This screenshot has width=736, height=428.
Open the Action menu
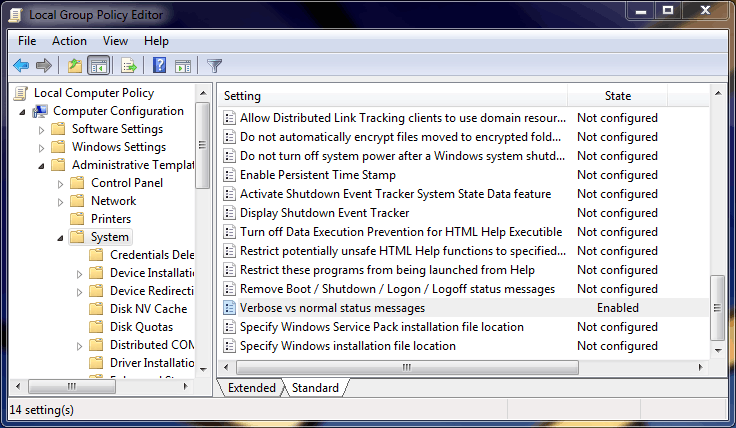(69, 41)
